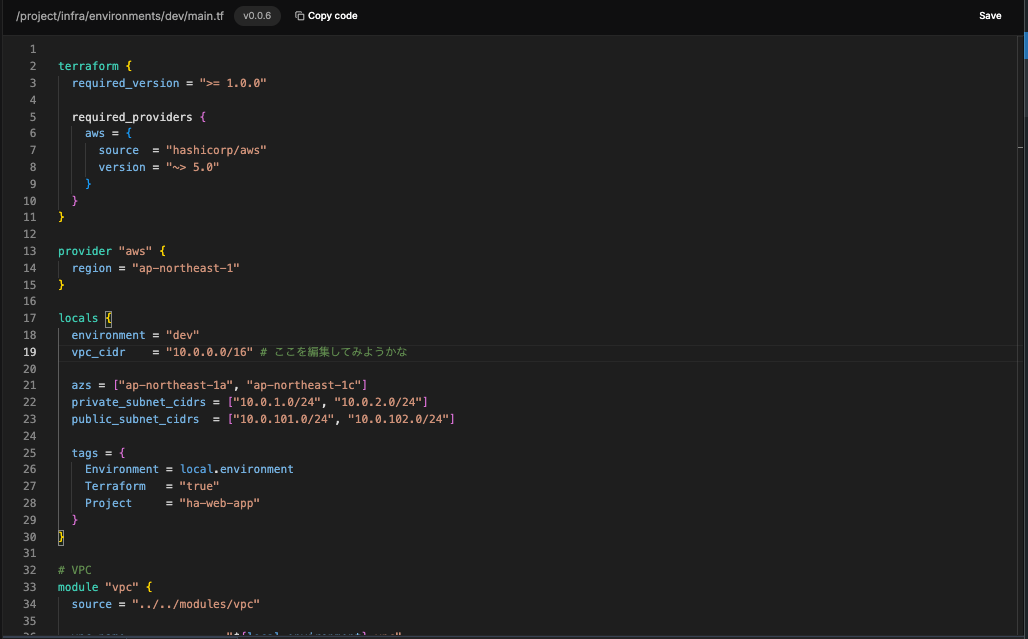This screenshot has height=639, width=1028.
Task: Open the v0.0.6 version badge
Action: [x=257, y=16]
